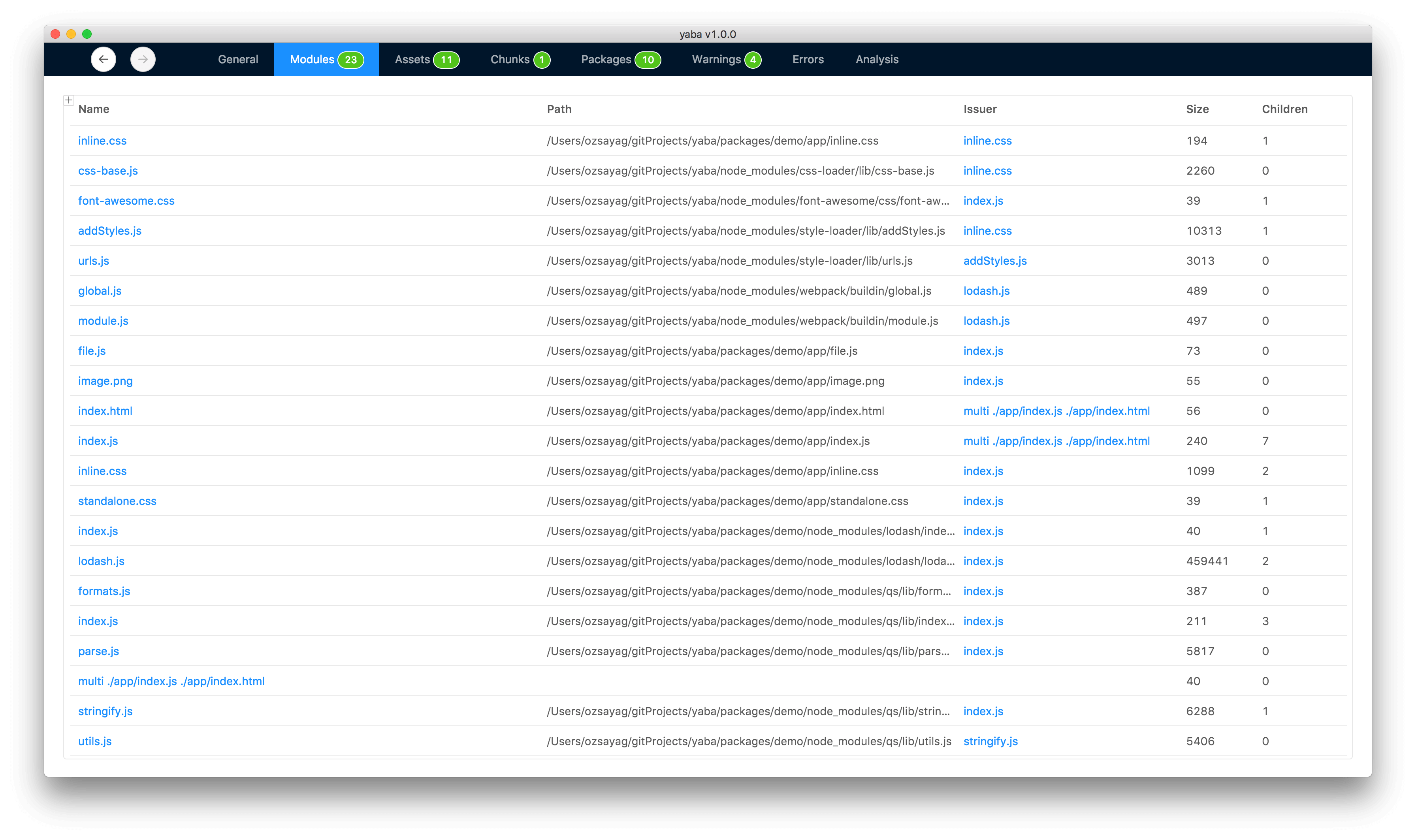This screenshot has width=1416, height=840.
Task: Select the size value 459441
Action: tap(1207, 561)
